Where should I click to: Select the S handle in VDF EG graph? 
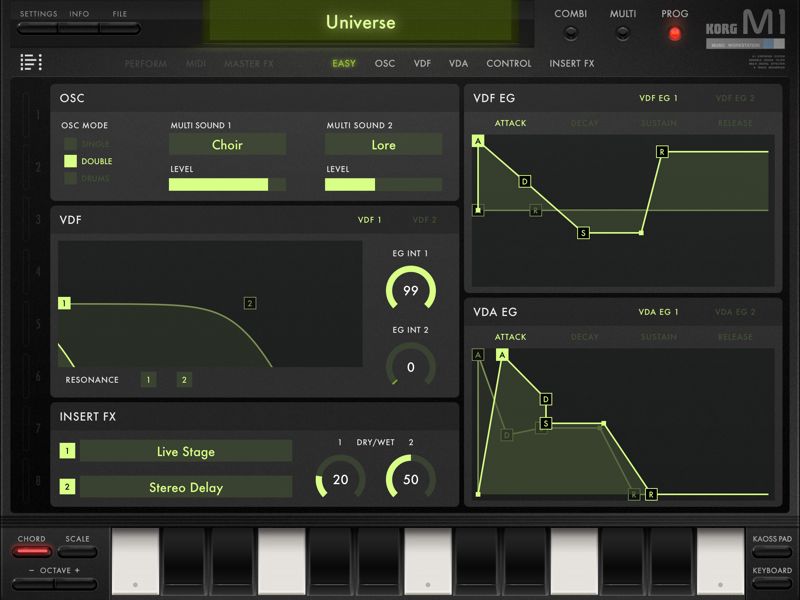(583, 233)
